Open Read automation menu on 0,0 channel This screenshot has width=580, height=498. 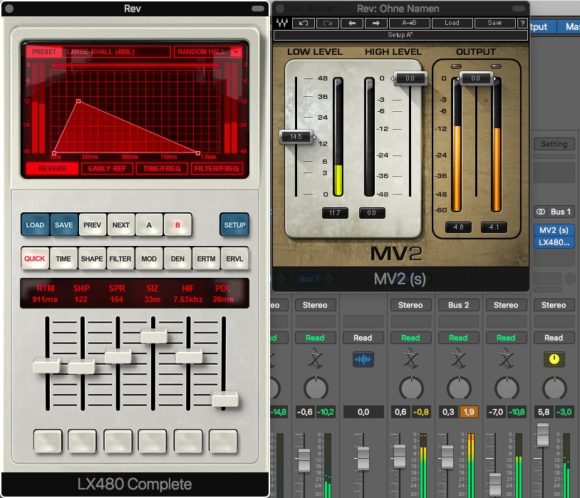(x=362, y=338)
